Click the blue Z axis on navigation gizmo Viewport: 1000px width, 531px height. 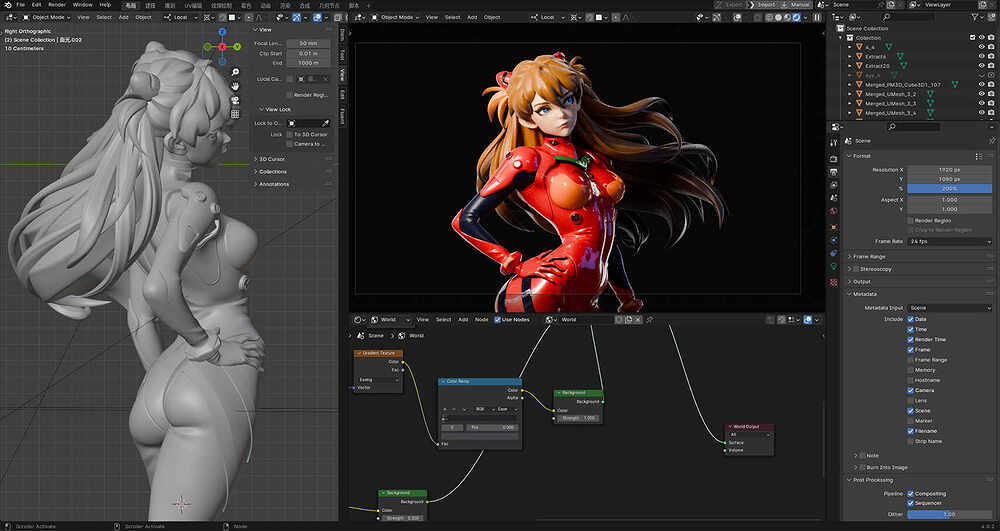pyautogui.click(x=222, y=31)
